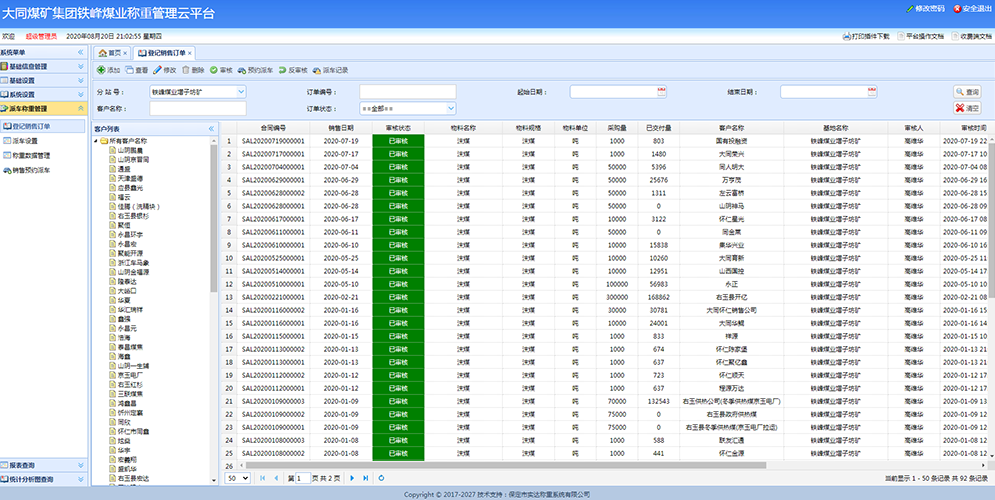
Task: Click the 打印插件下载 printer icon
Action: click(x=847, y=36)
